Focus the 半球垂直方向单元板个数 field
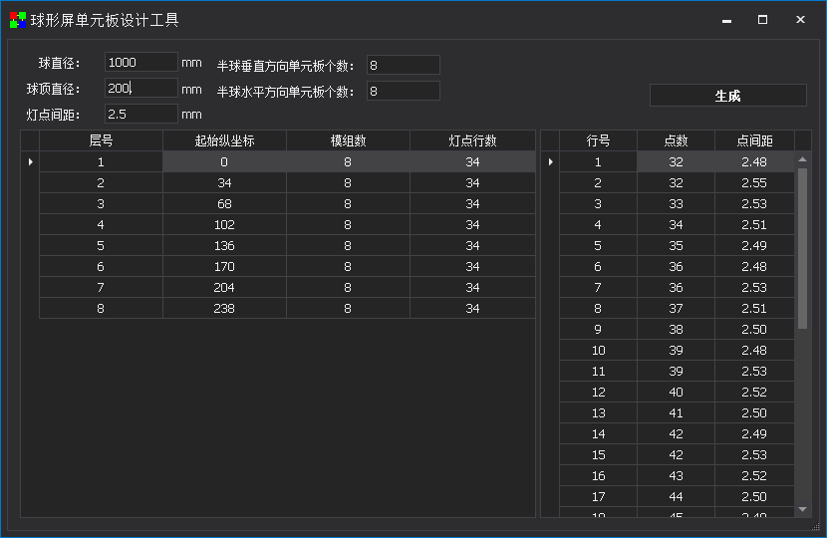 403,66
